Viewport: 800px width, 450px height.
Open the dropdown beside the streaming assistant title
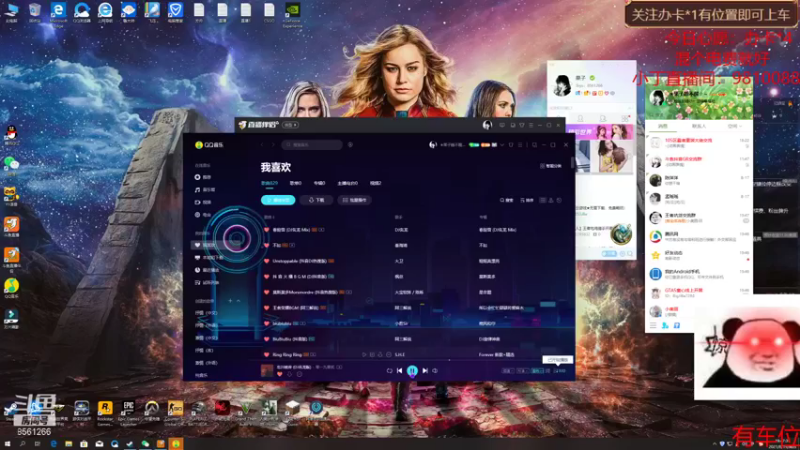[291, 125]
